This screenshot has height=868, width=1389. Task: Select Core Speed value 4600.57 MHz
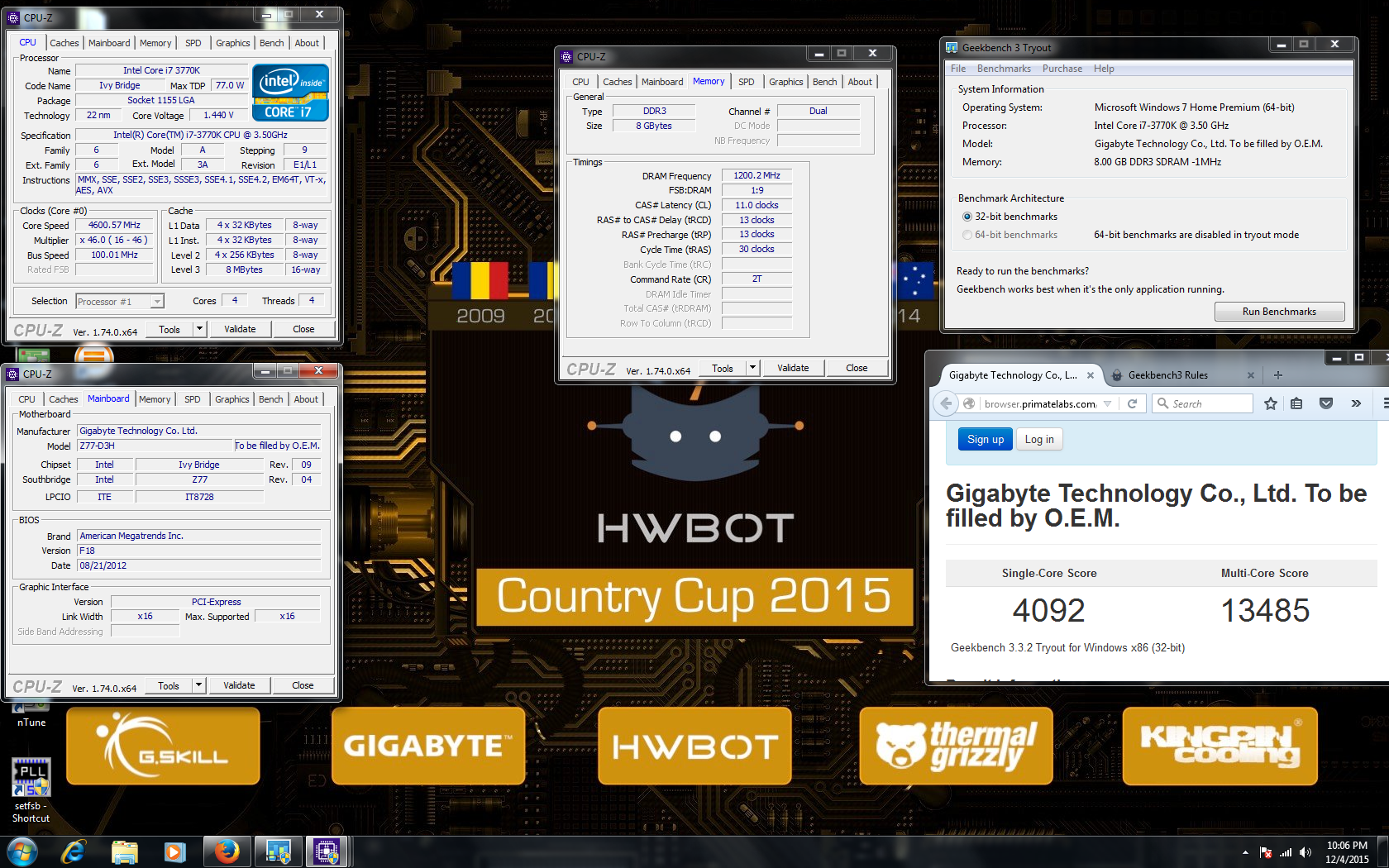[x=114, y=225]
